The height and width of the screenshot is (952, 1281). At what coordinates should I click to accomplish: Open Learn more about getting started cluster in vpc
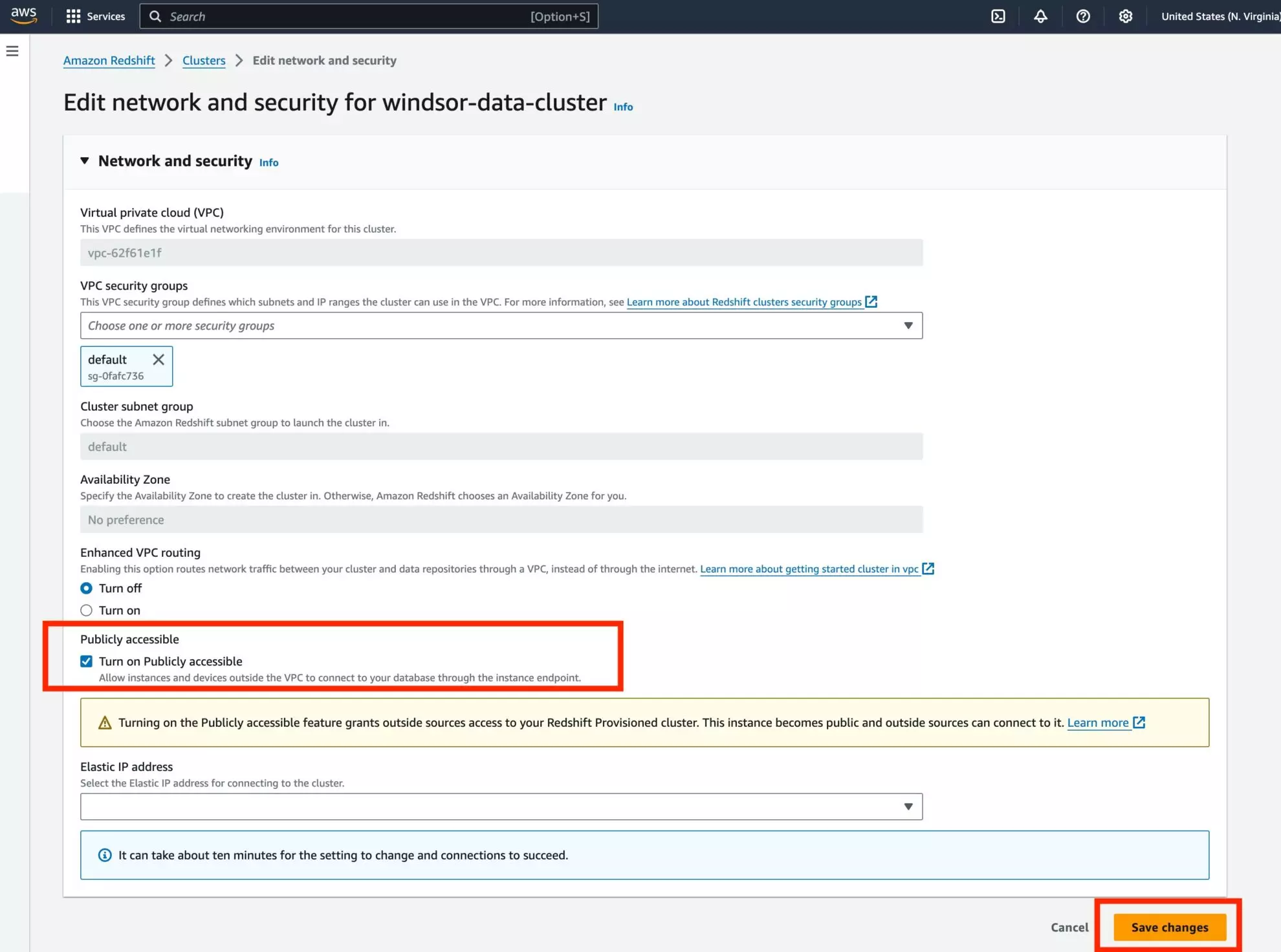[x=809, y=568]
